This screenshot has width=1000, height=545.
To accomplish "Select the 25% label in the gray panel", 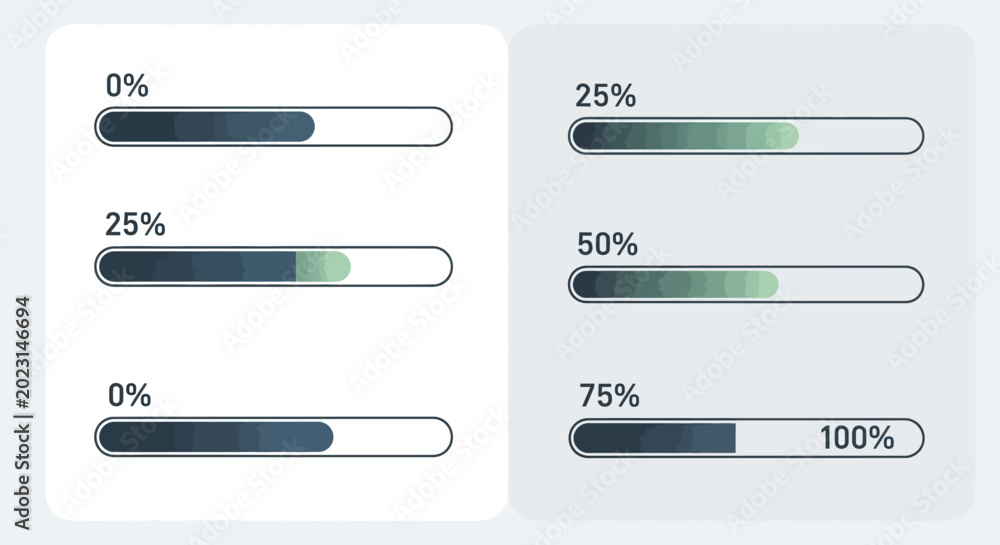I will pos(605,96).
